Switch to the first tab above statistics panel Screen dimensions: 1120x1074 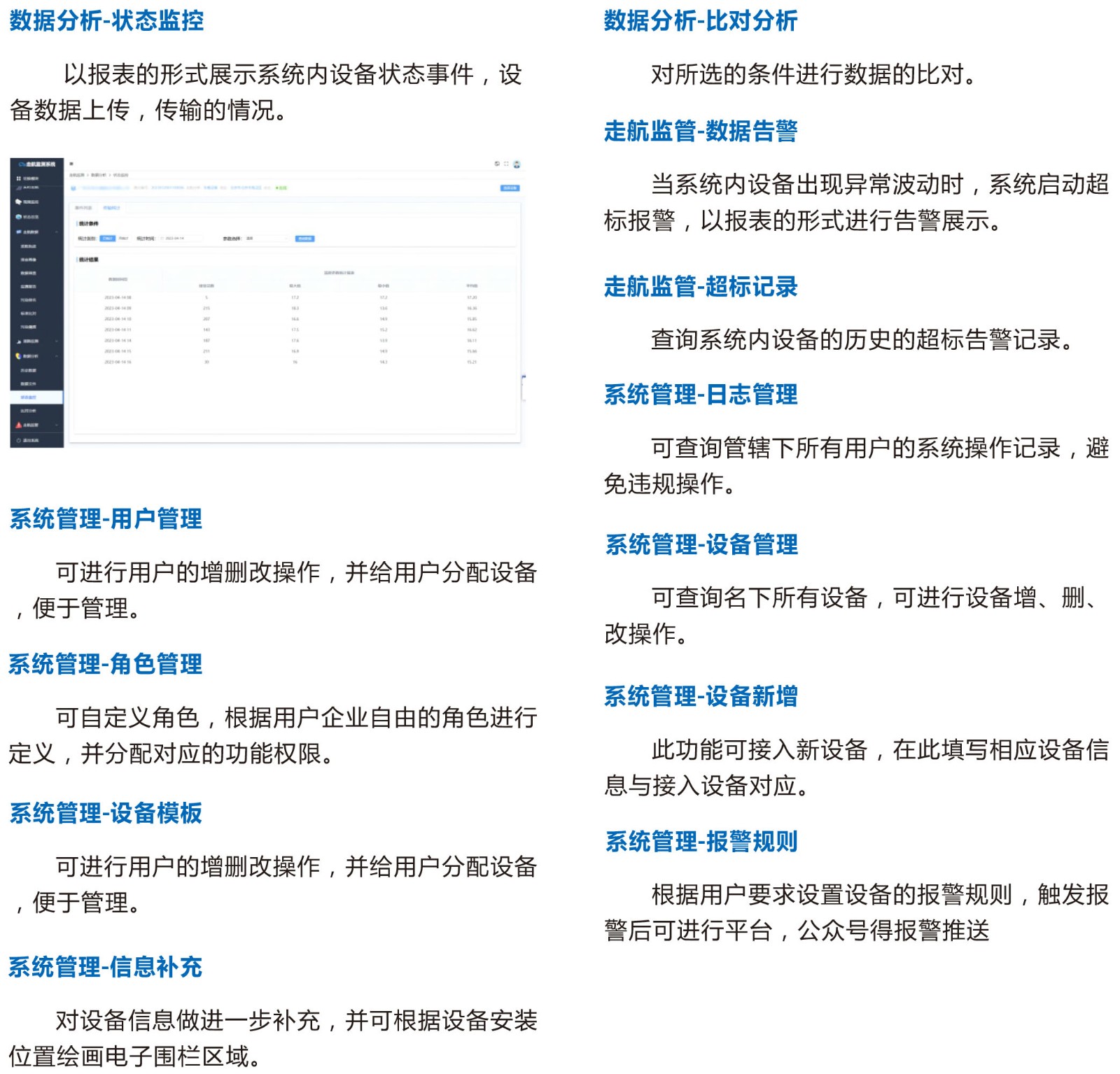[x=83, y=208]
